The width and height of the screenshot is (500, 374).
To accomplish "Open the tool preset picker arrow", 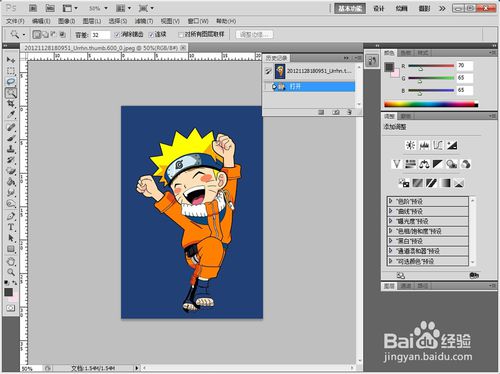I will [x=24, y=35].
